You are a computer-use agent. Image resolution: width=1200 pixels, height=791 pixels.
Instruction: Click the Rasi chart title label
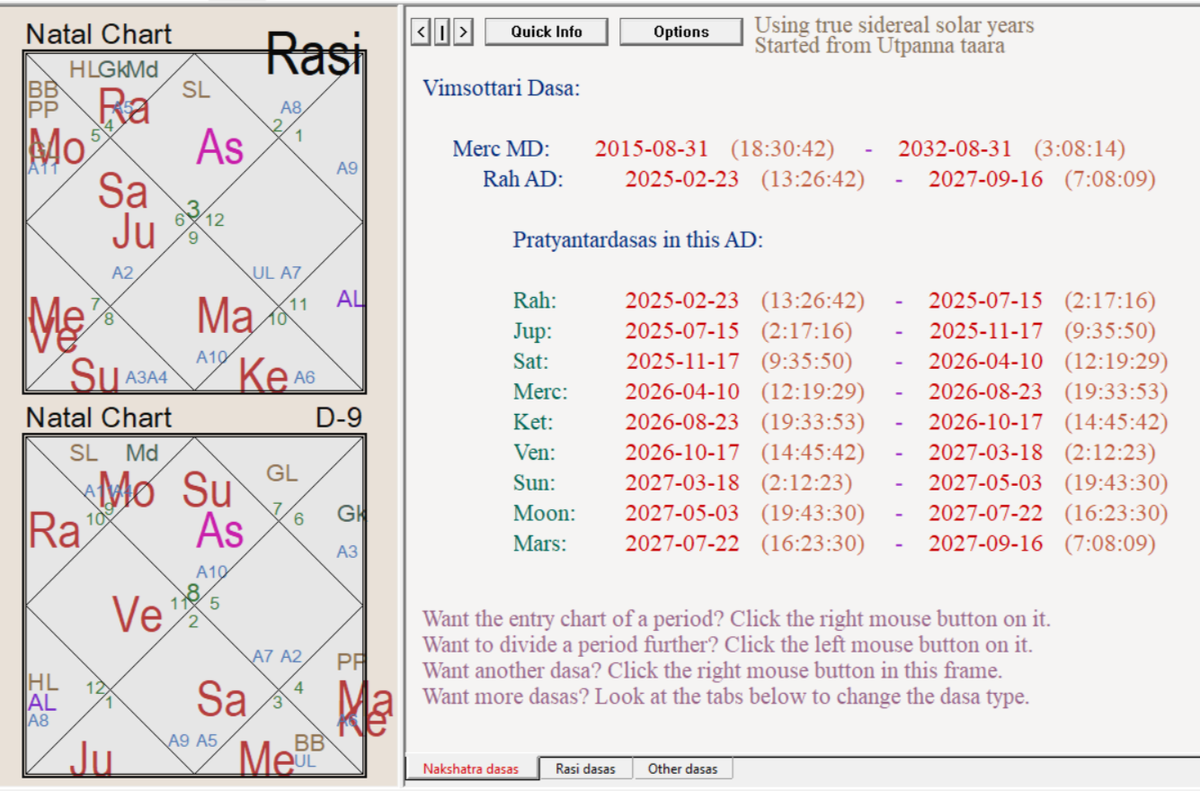pyautogui.click(x=313, y=52)
